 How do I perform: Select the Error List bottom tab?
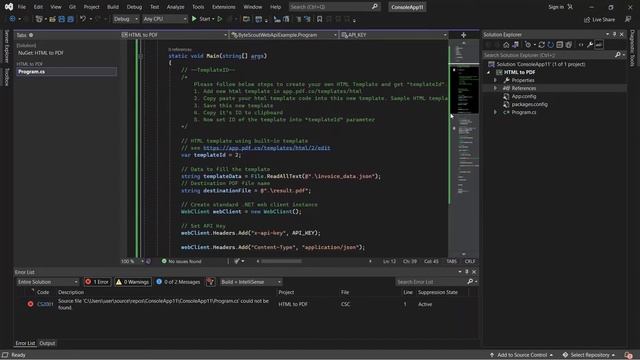coord(25,343)
